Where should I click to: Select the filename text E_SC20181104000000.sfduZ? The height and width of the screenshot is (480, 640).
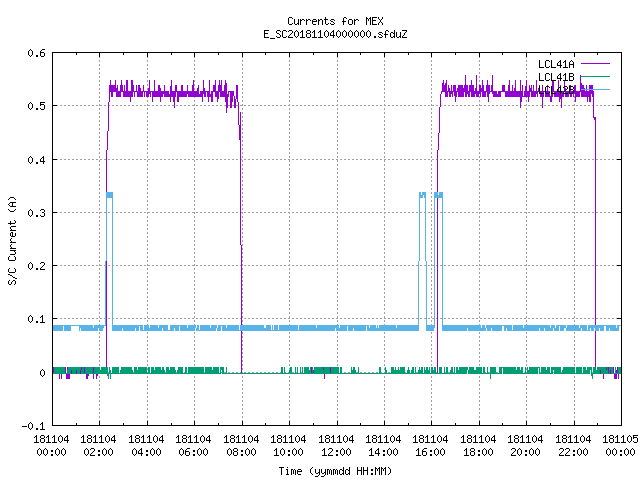coord(335,34)
